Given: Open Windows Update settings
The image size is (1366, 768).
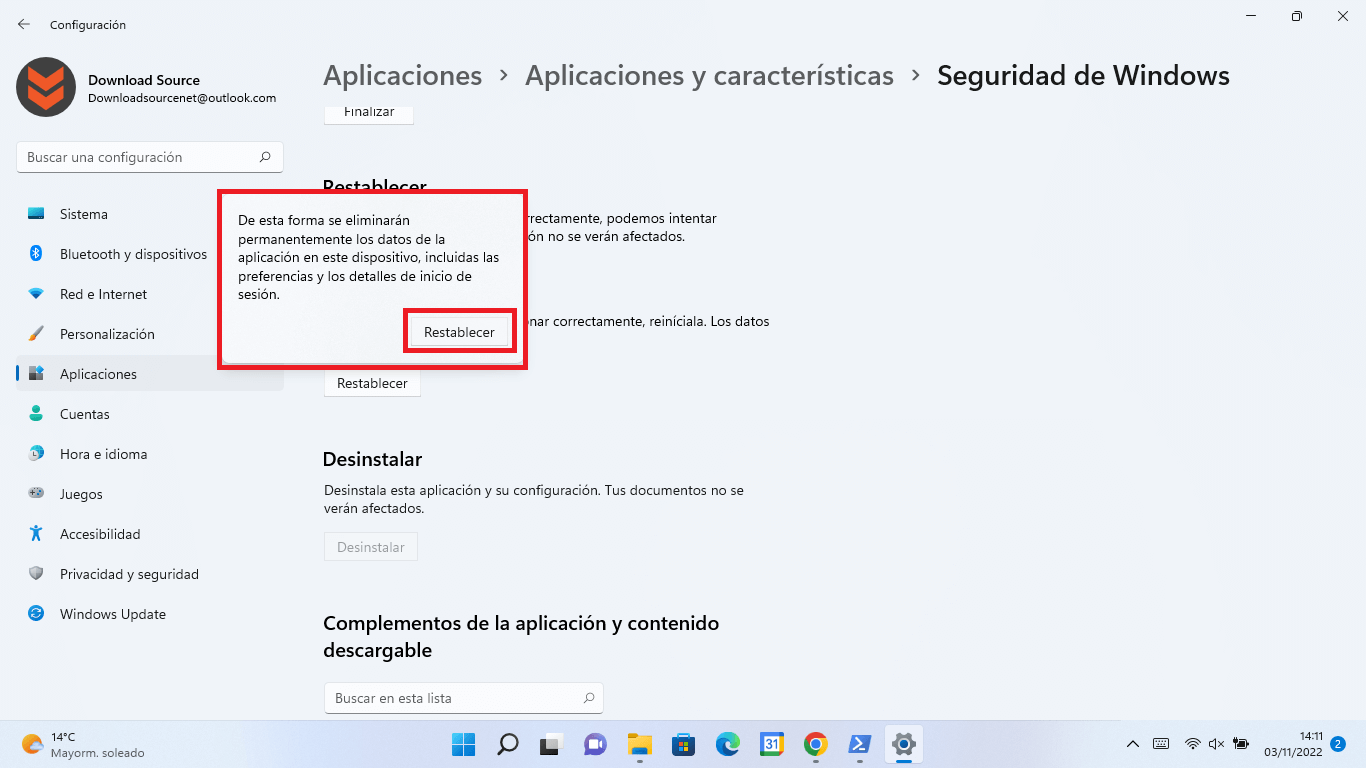Looking at the screenshot, I should [x=150, y=614].
